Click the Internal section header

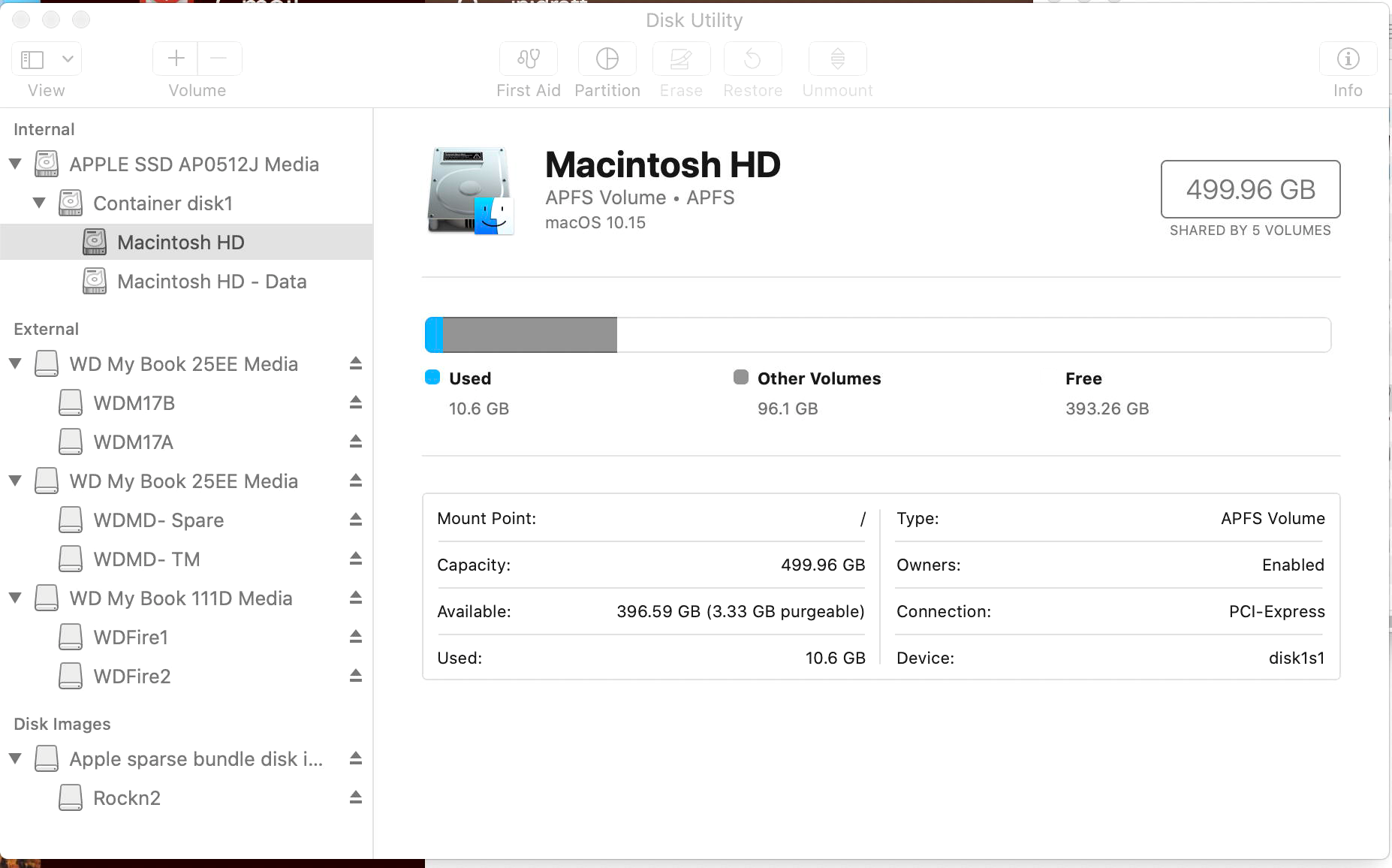click(44, 129)
